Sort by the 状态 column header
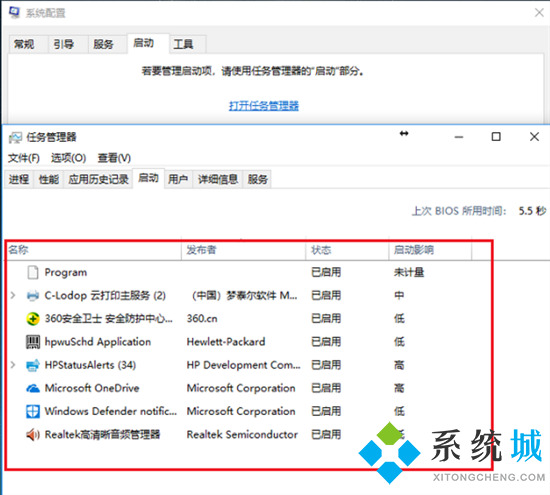 (x=347, y=250)
